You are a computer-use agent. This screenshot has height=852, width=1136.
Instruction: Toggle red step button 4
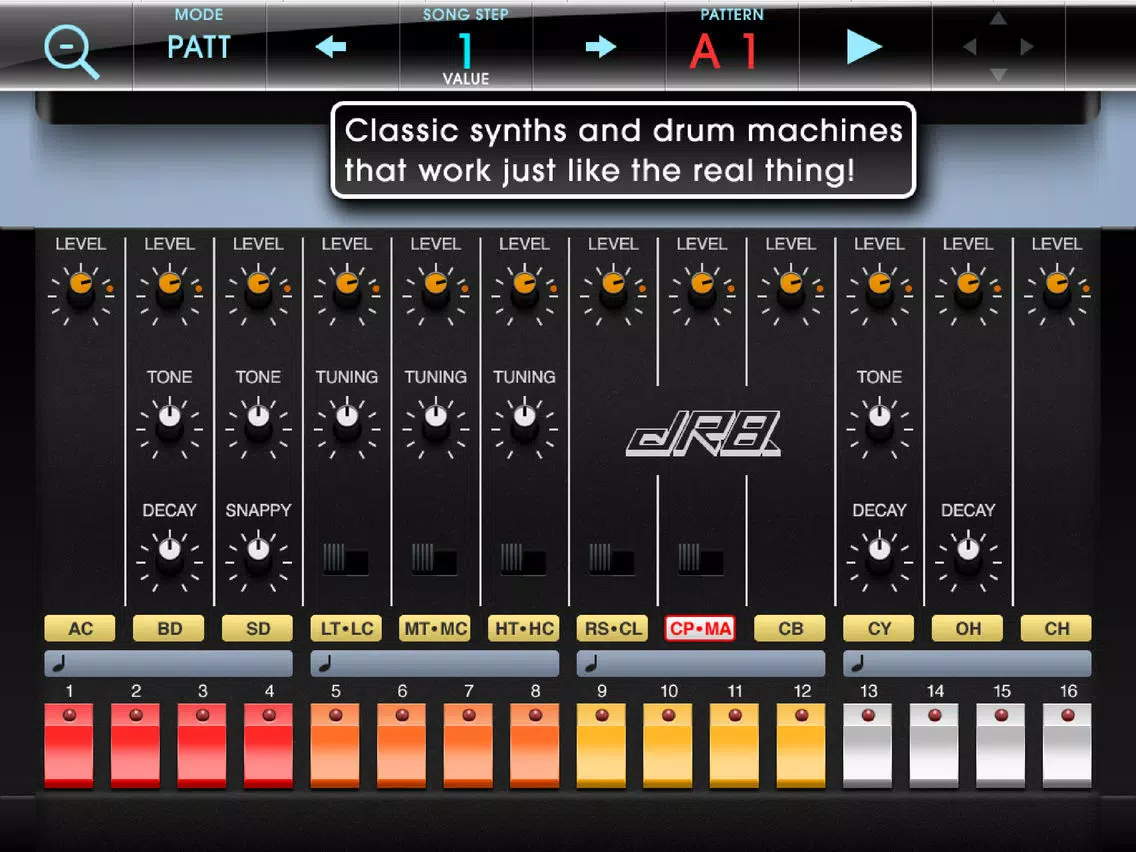tap(269, 746)
